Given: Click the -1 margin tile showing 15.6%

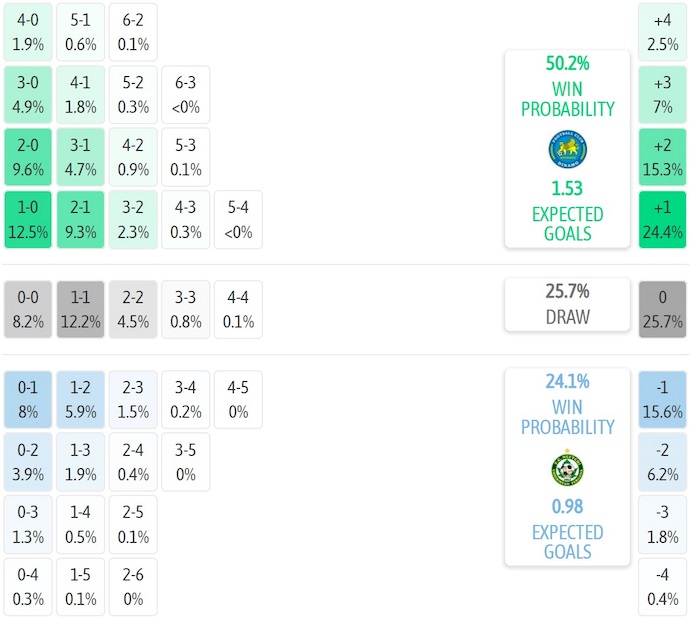Looking at the screenshot, I should [662, 399].
